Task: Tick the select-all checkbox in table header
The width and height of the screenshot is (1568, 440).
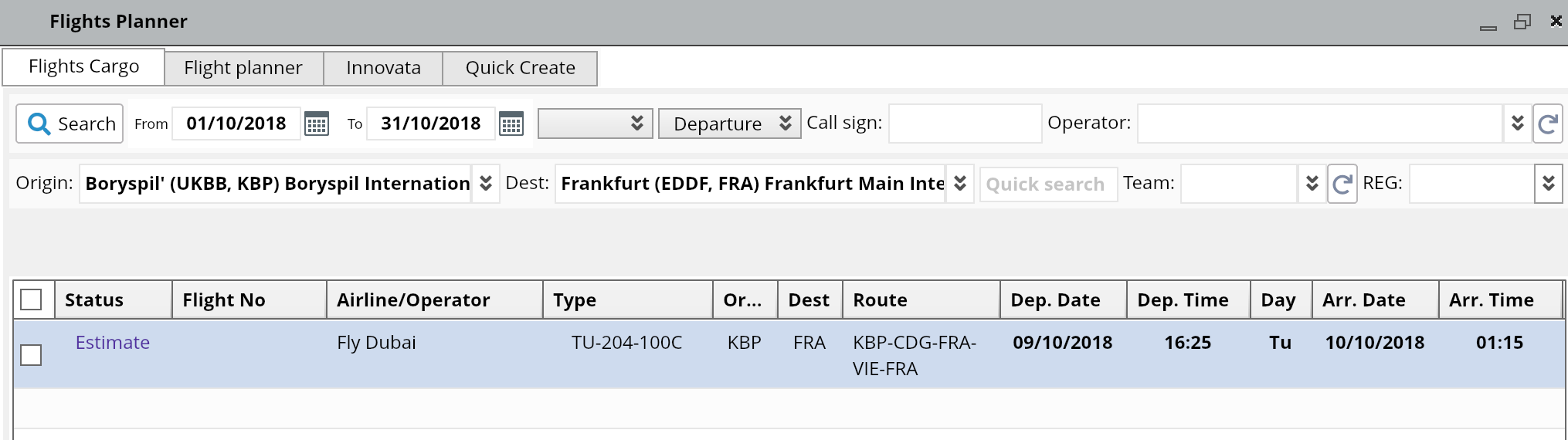Action: (31, 300)
